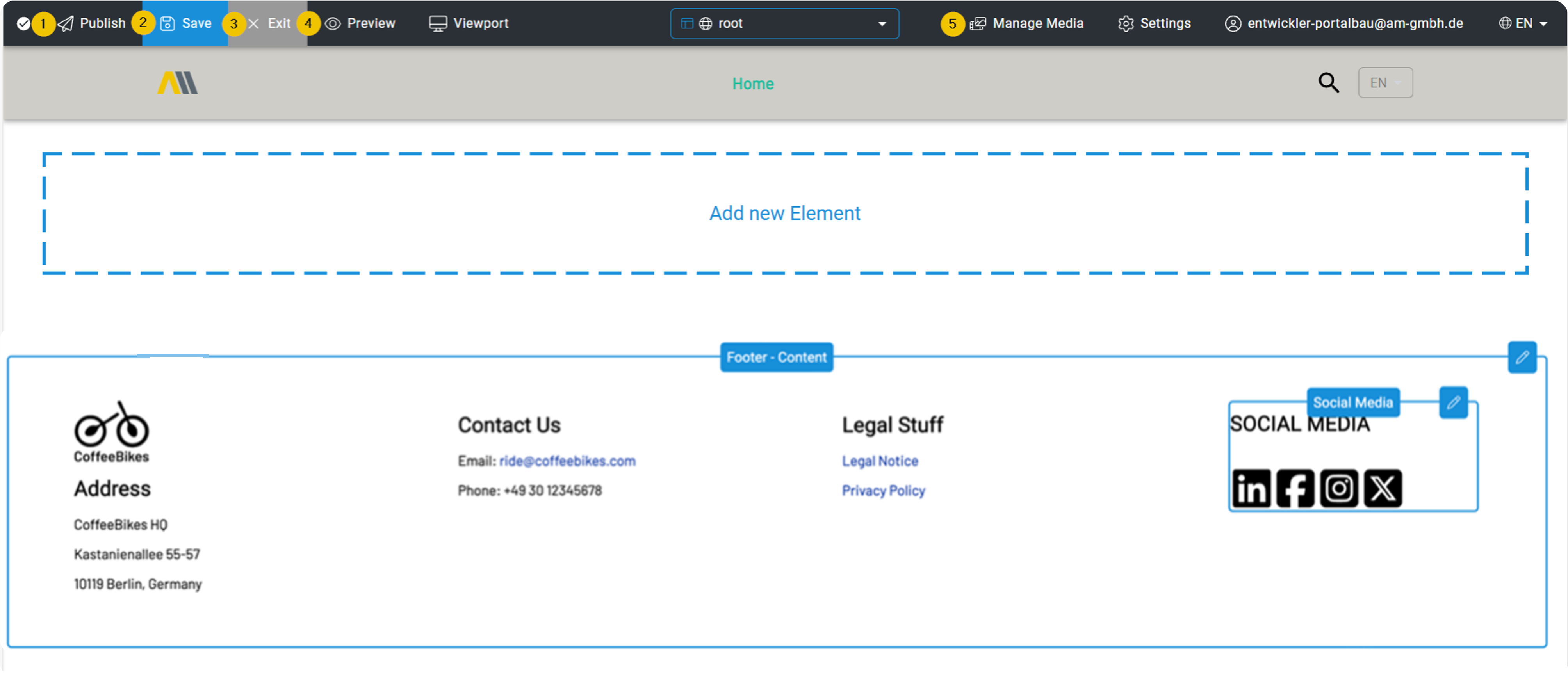Click the Facebook icon in footer
1568x678 pixels.
(x=1295, y=488)
